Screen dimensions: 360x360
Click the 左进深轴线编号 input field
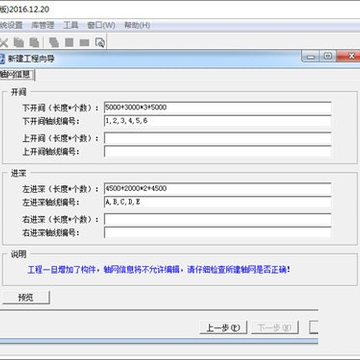click(217, 202)
